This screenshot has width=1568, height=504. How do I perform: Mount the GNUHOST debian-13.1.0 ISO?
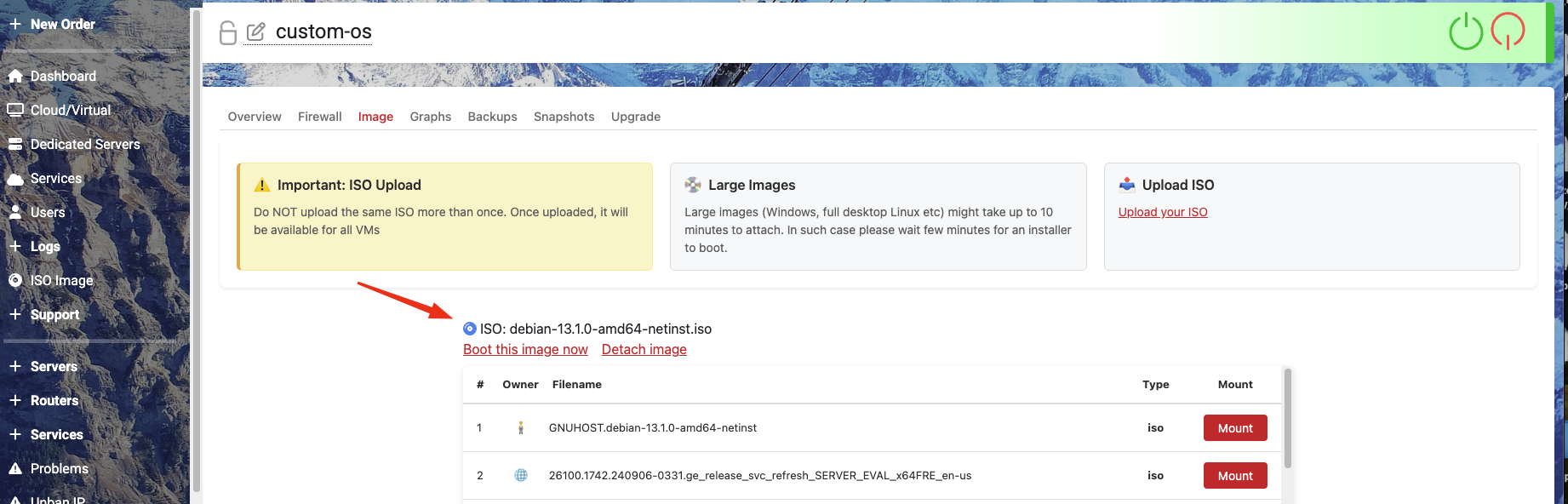[x=1234, y=428]
